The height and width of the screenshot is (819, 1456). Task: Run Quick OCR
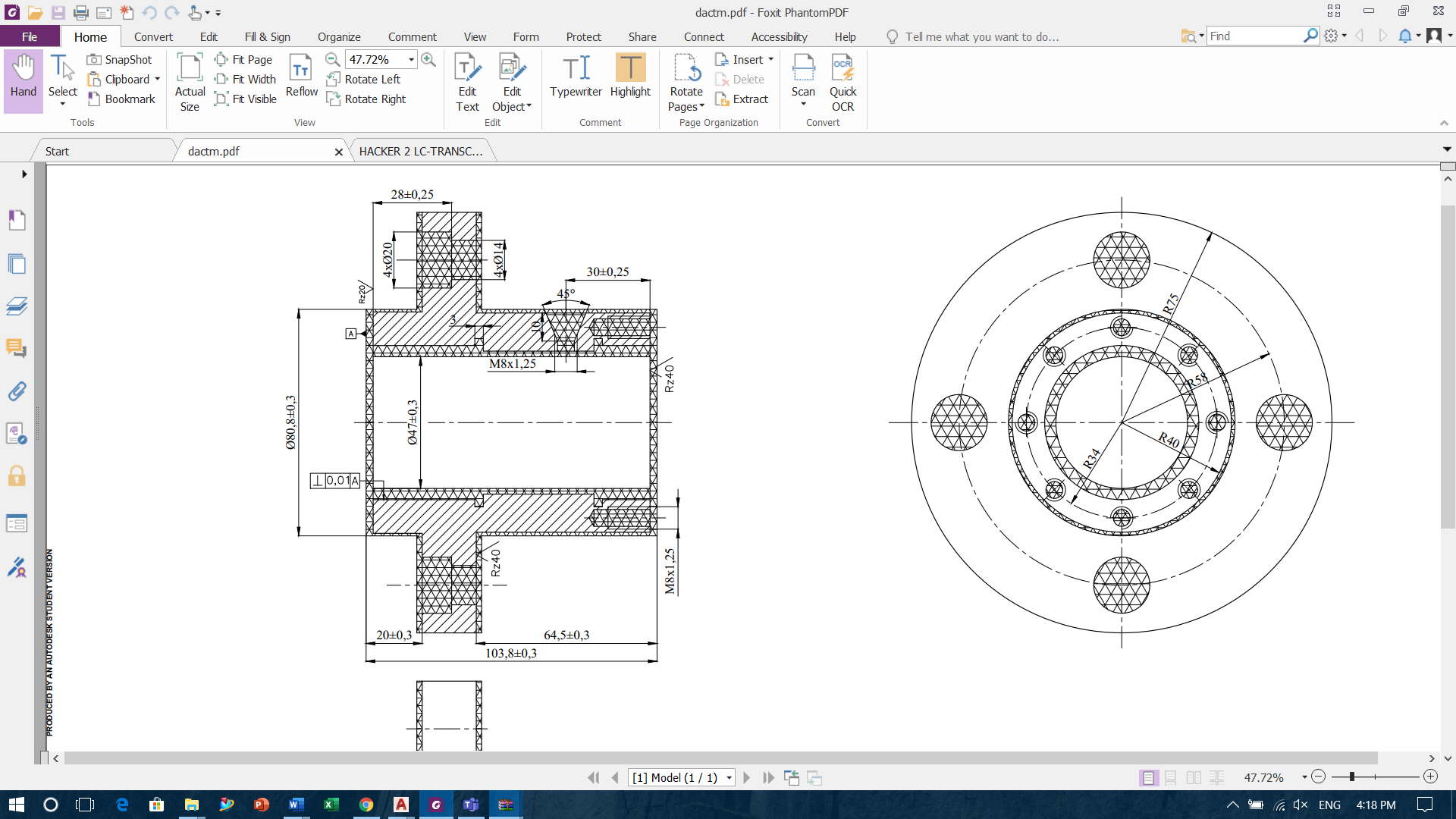pos(843,82)
